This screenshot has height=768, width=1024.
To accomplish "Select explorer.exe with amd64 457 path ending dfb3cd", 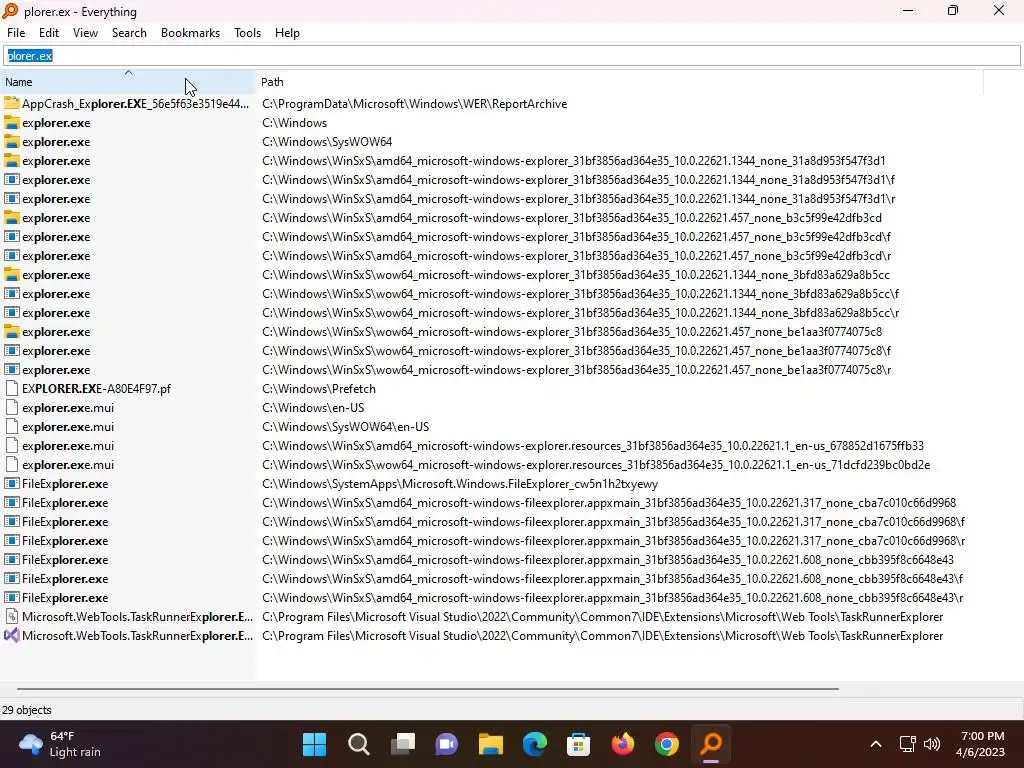I will (x=56, y=217).
